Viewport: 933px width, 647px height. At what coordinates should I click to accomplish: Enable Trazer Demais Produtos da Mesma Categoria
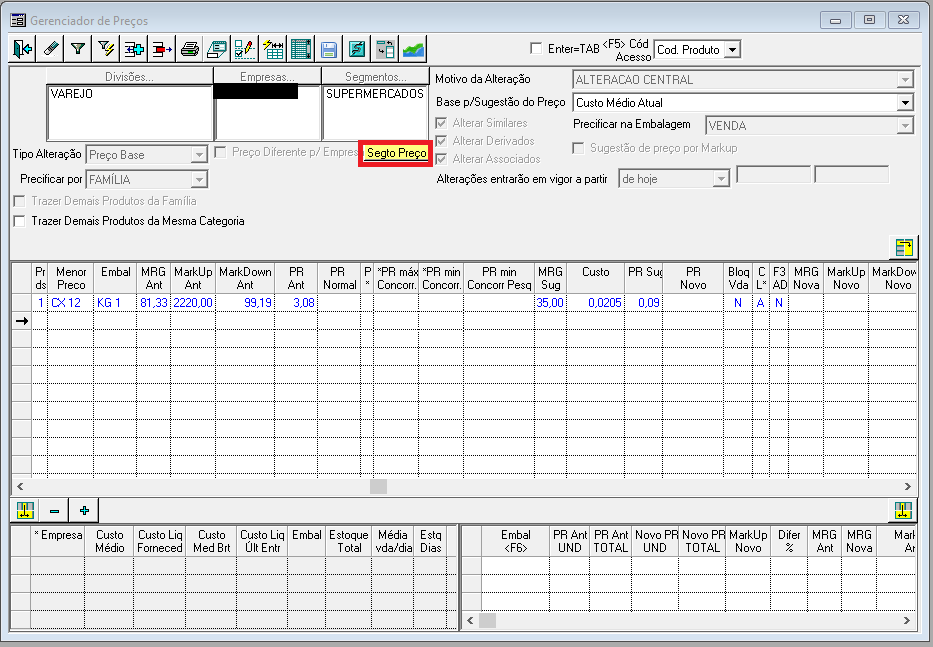pyautogui.click(x=20, y=221)
